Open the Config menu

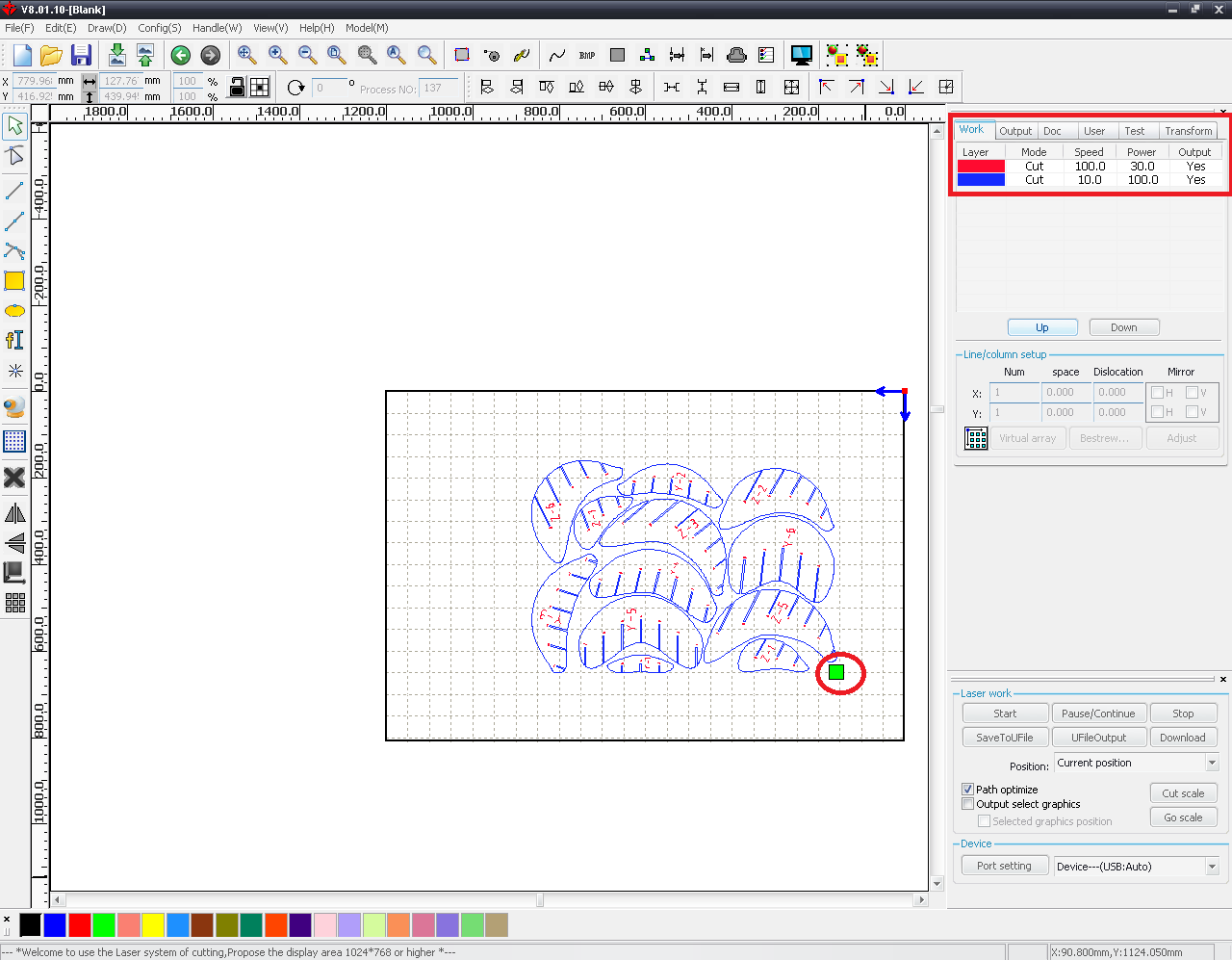[x=159, y=28]
